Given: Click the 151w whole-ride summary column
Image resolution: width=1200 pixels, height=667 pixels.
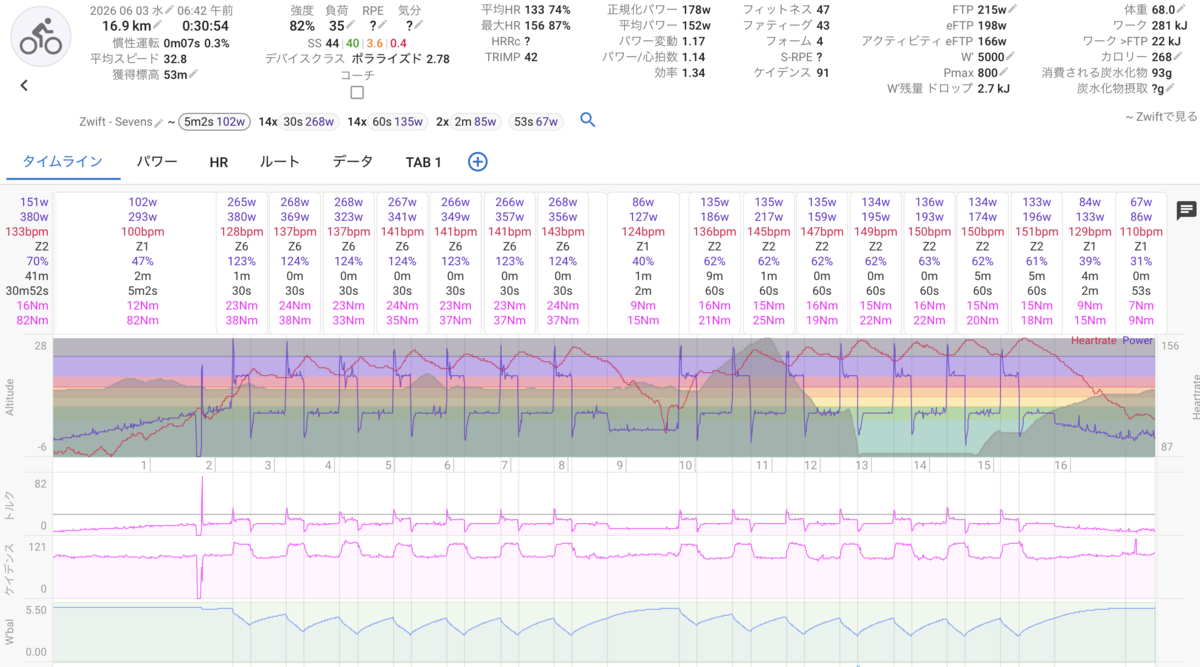Looking at the screenshot, I should point(29,262).
